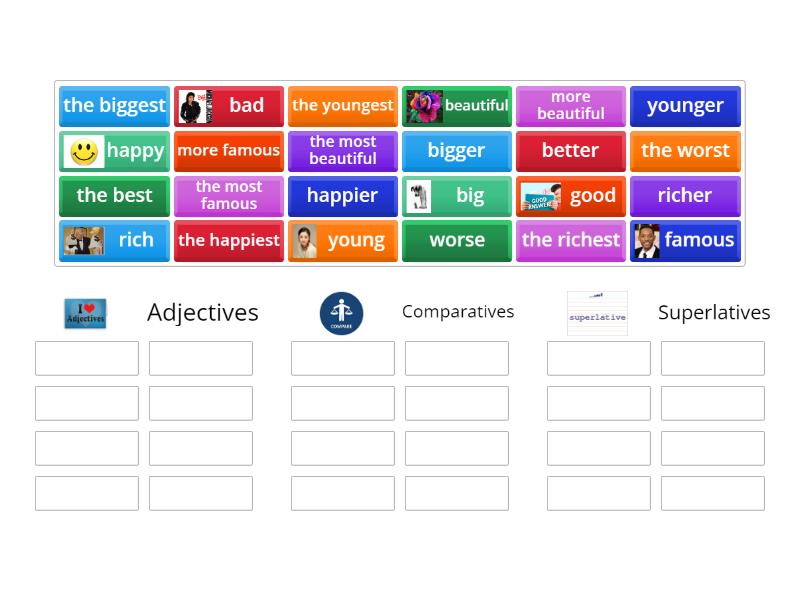Click the superlative notebook icon
Viewport: 800px width, 600px height.
click(x=597, y=311)
